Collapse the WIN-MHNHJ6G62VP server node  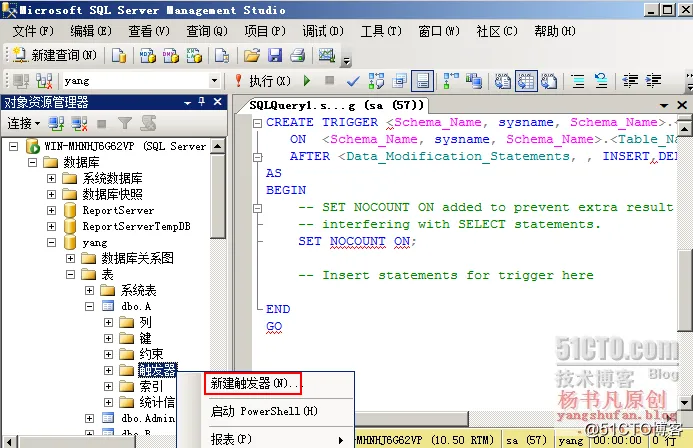pyautogui.click(x=14, y=146)
